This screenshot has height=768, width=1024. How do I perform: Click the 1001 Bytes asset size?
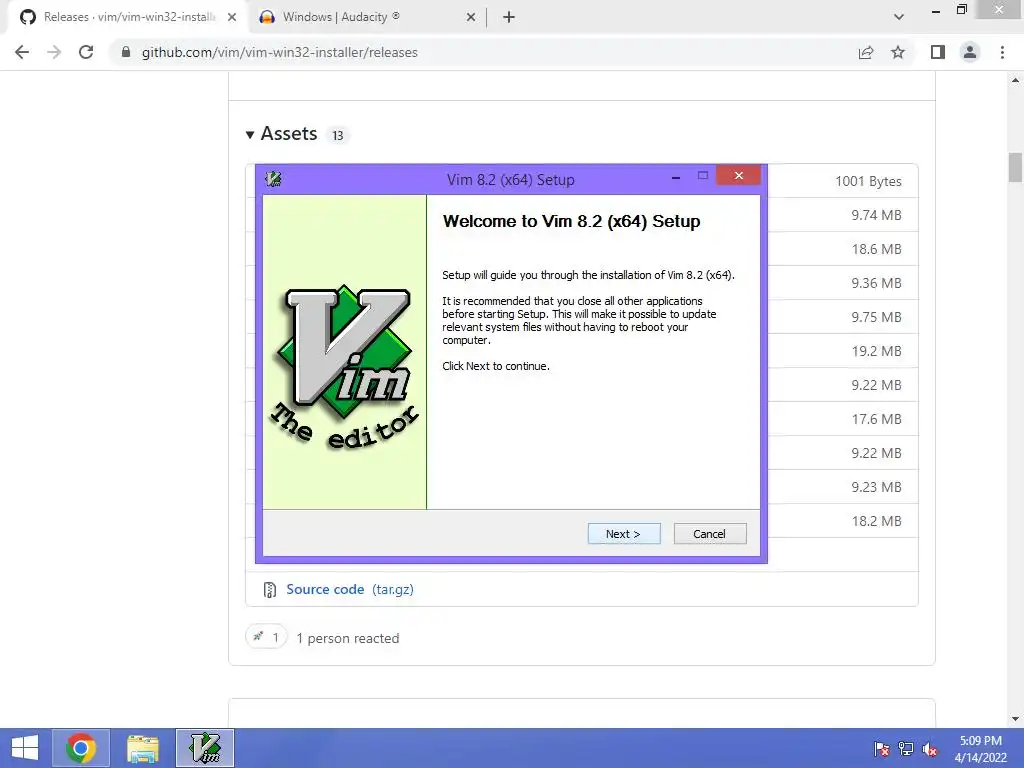click(x=868, y=182)
